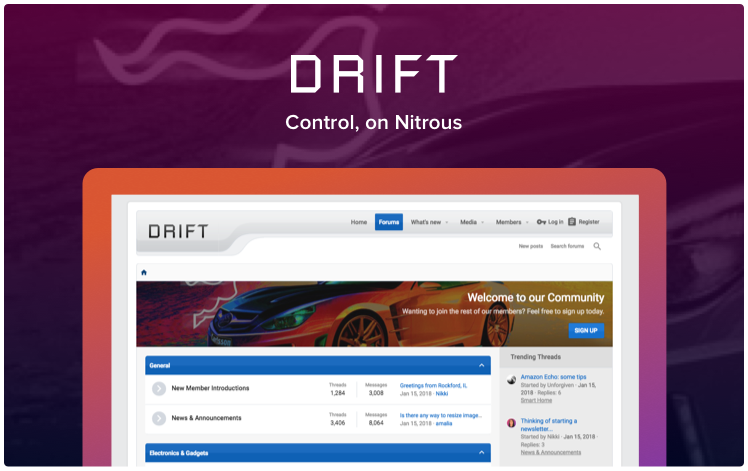Open Unforgiven's avatar in Trending Threads

[512, 380]
